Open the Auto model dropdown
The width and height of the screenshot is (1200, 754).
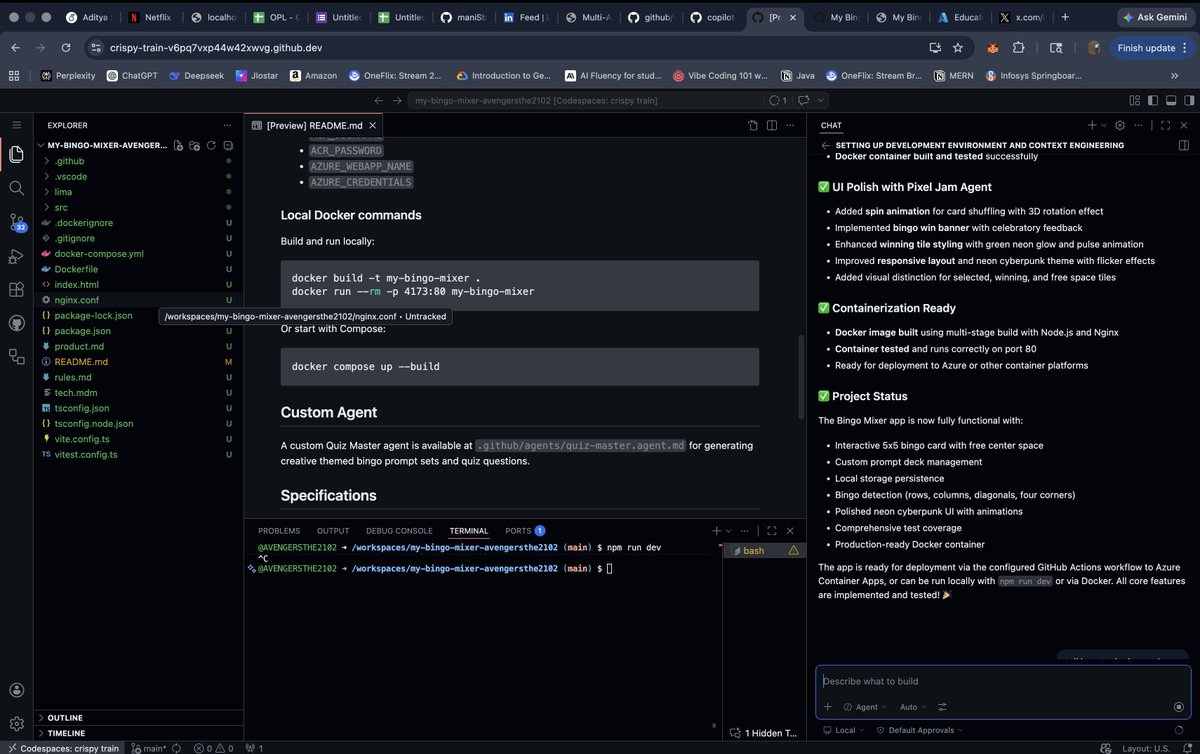[x=912, y=707]
